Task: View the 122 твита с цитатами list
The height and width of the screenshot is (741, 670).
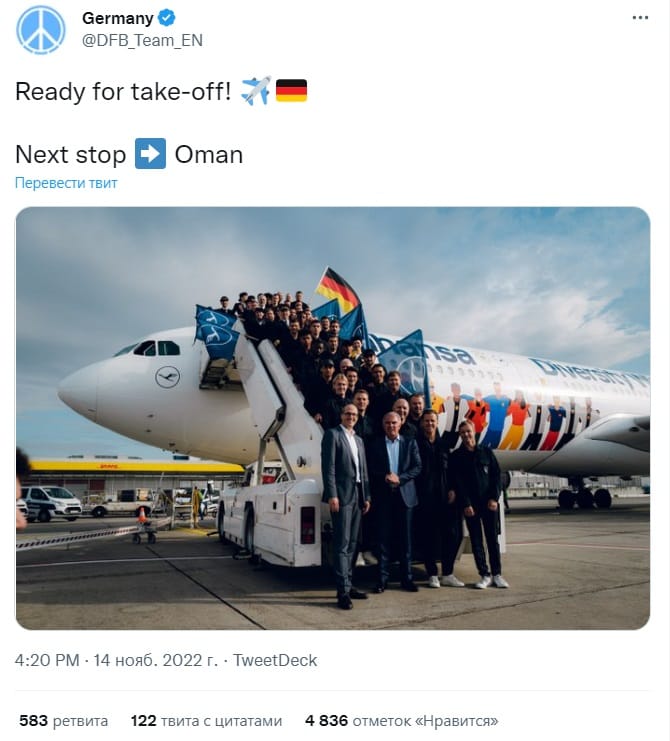Action: pyautogui.click(x=206, y=721)
